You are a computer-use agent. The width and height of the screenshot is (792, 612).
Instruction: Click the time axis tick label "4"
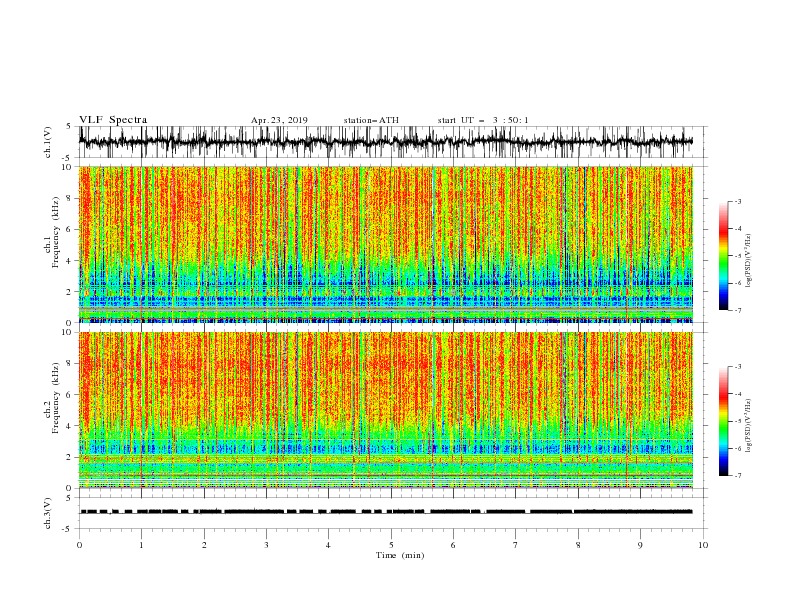(x=328, y=545)
